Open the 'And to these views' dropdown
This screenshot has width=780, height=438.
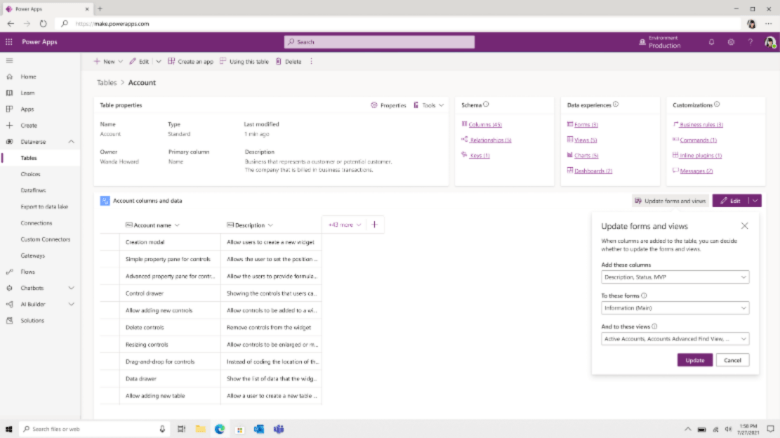[675, 340]
